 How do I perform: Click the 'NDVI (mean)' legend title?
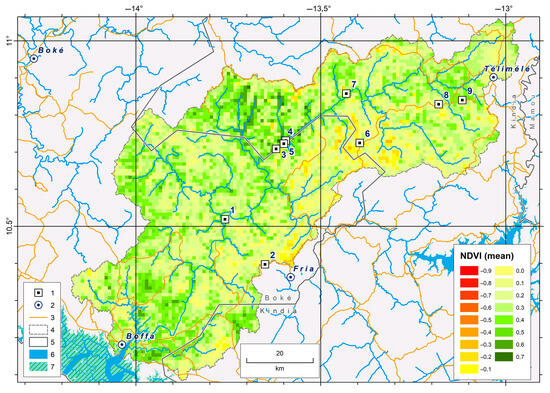tap(487, 256)
